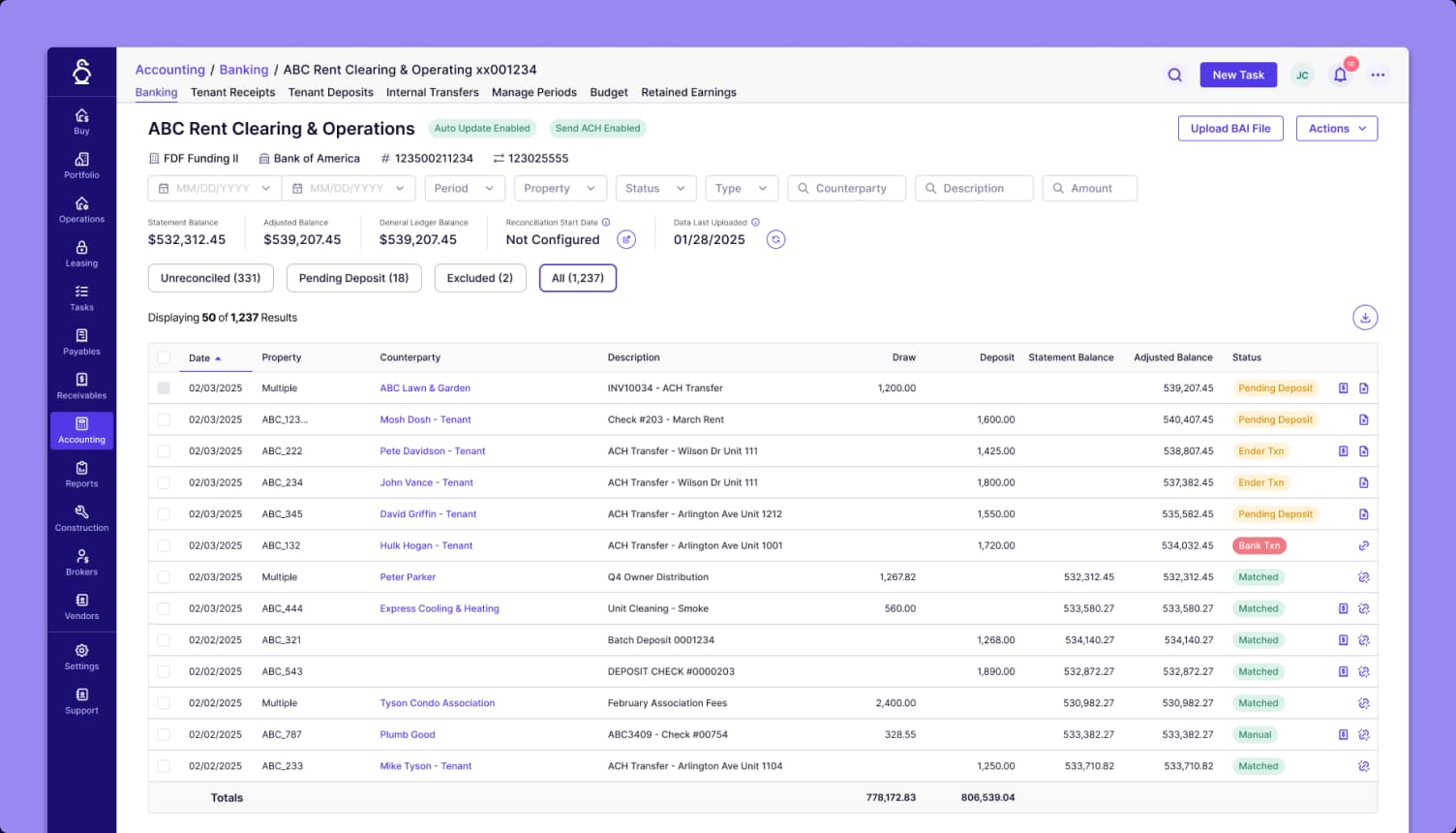The width and height of the screenshot is (1456, 833).
Task: Open the Pete Davidson - Tenant link
Action: [432, 450]
